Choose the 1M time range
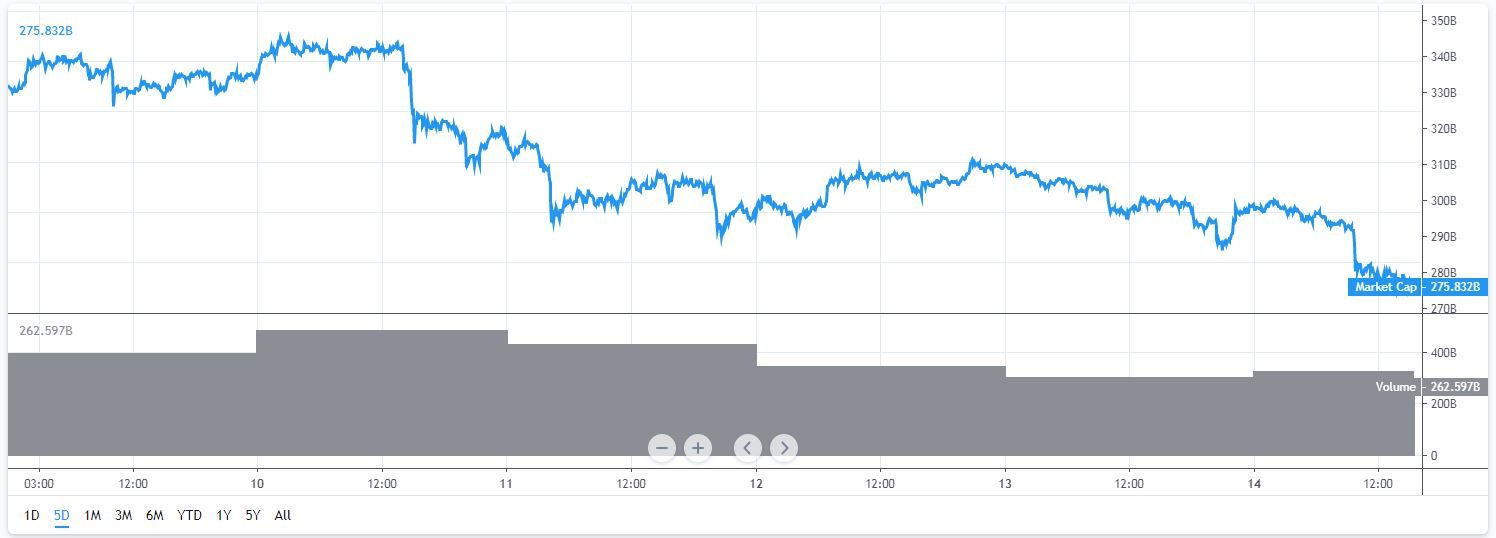Screen dimensions: 1496x538 pyautogui.click(x=92, y=516)
